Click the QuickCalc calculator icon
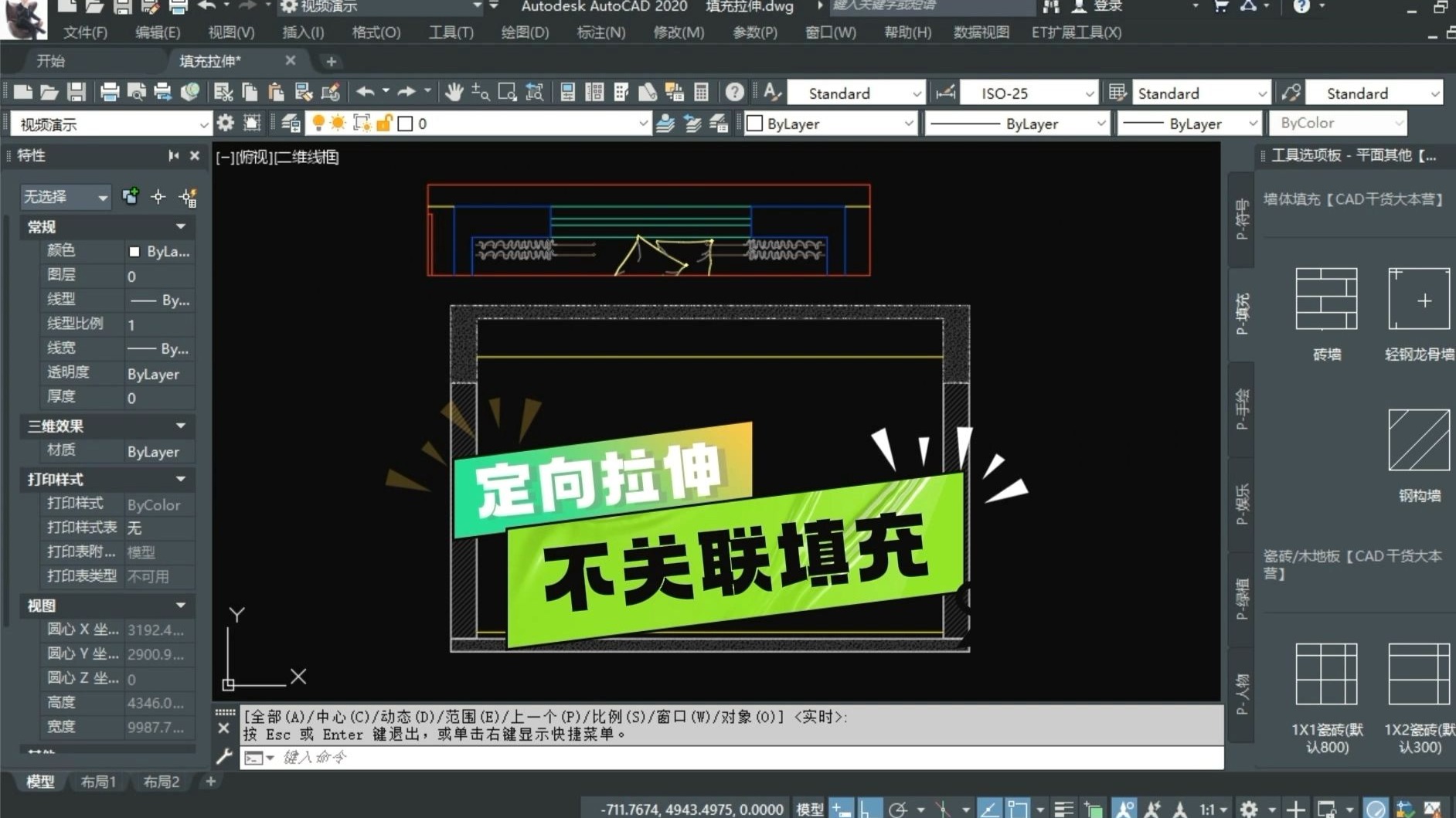 click(700, 92)
